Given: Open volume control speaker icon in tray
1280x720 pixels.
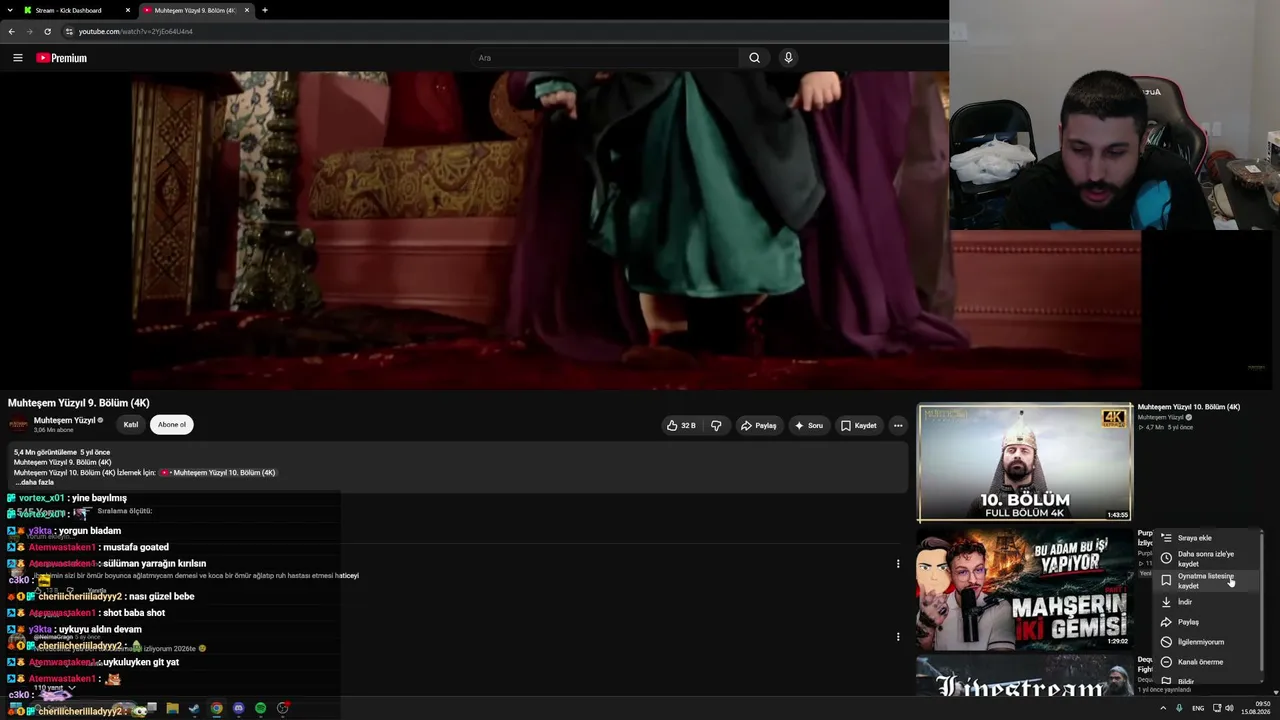Looking at the screenshot, I should coord(1229,708).
